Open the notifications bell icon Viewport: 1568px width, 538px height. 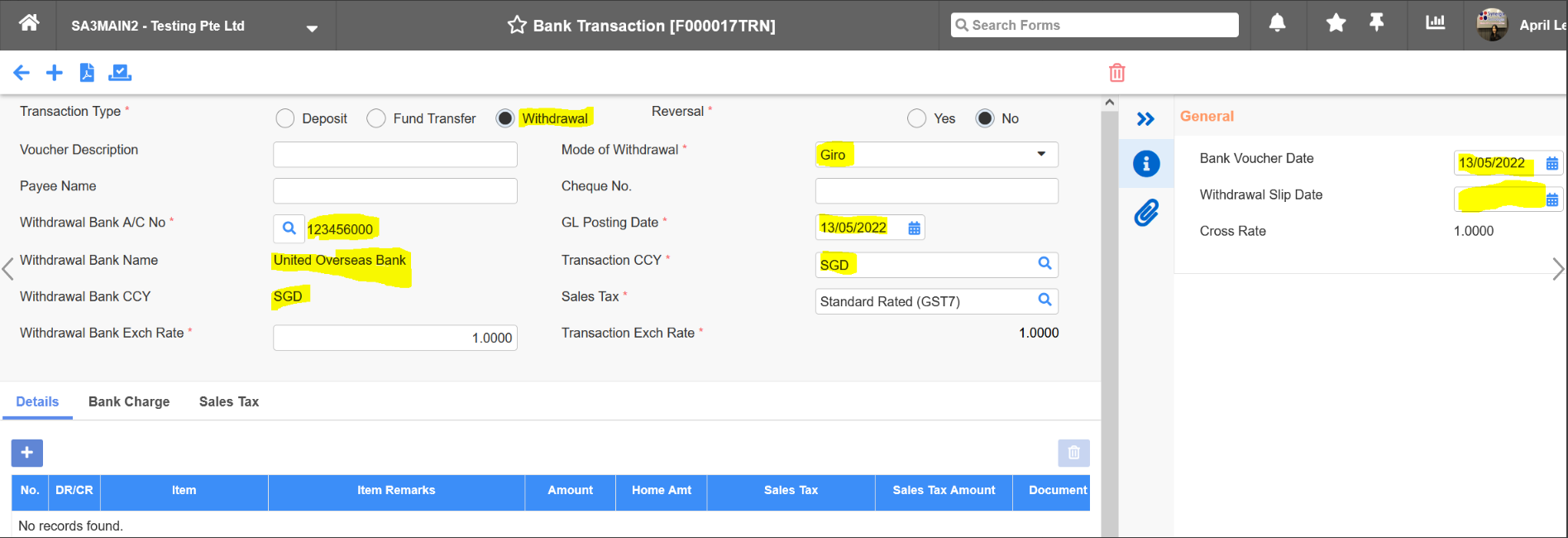click(x=1277, y=23)
